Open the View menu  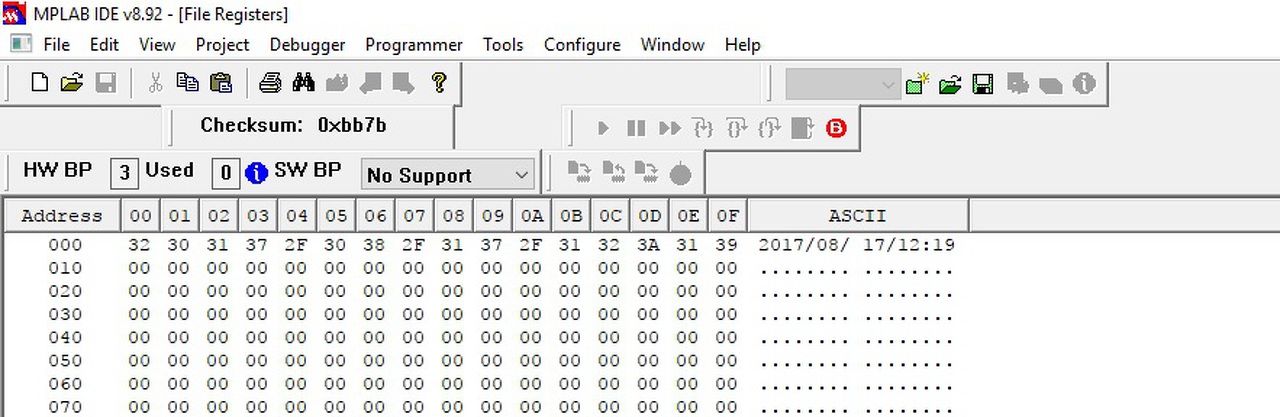pyautogui.click(x=157, y=45)
